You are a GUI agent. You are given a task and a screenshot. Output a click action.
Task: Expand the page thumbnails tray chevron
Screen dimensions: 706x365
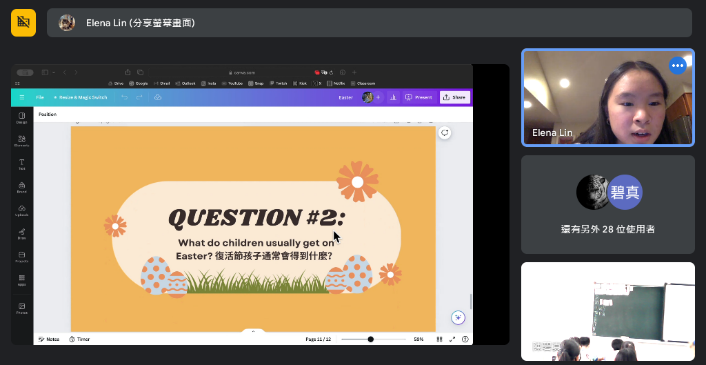pos(253,331)
